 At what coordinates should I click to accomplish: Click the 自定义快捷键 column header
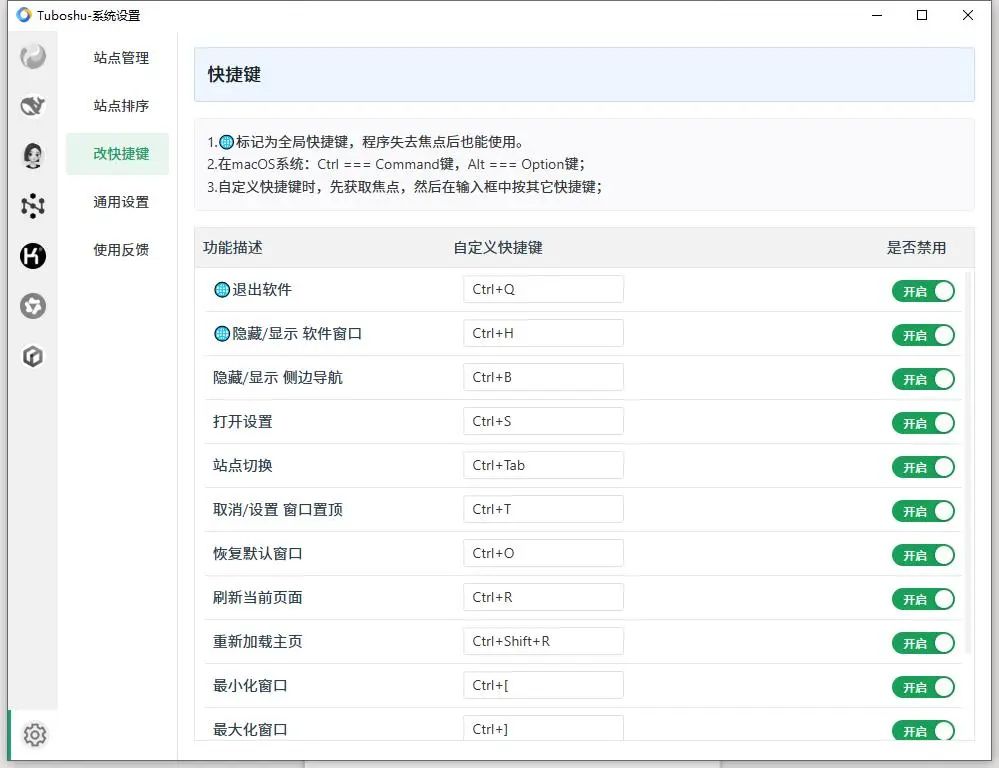pyautogui.click(x=498, y=248)
